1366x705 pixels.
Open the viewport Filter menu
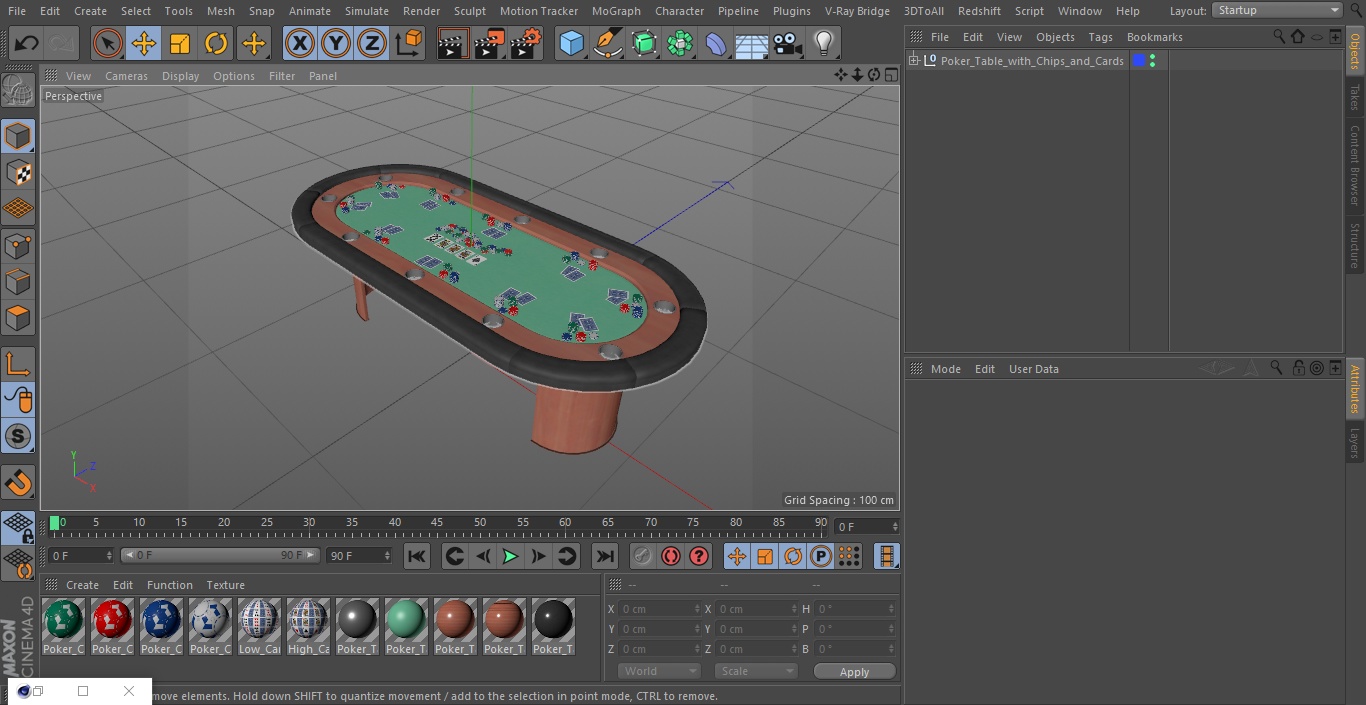282,76
